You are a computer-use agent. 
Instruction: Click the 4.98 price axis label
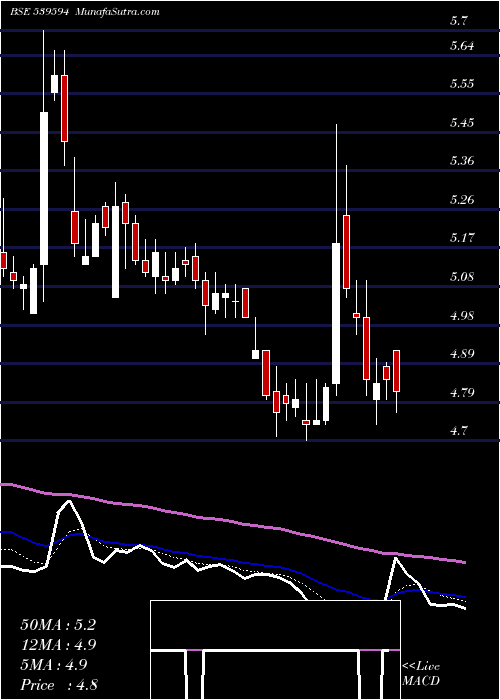(x=462, y=315)
